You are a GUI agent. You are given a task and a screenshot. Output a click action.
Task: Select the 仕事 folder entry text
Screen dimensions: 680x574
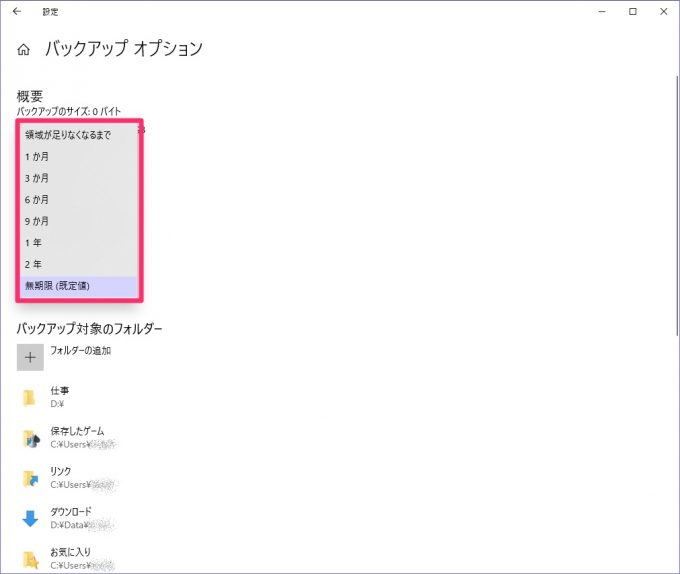[60, 391]
